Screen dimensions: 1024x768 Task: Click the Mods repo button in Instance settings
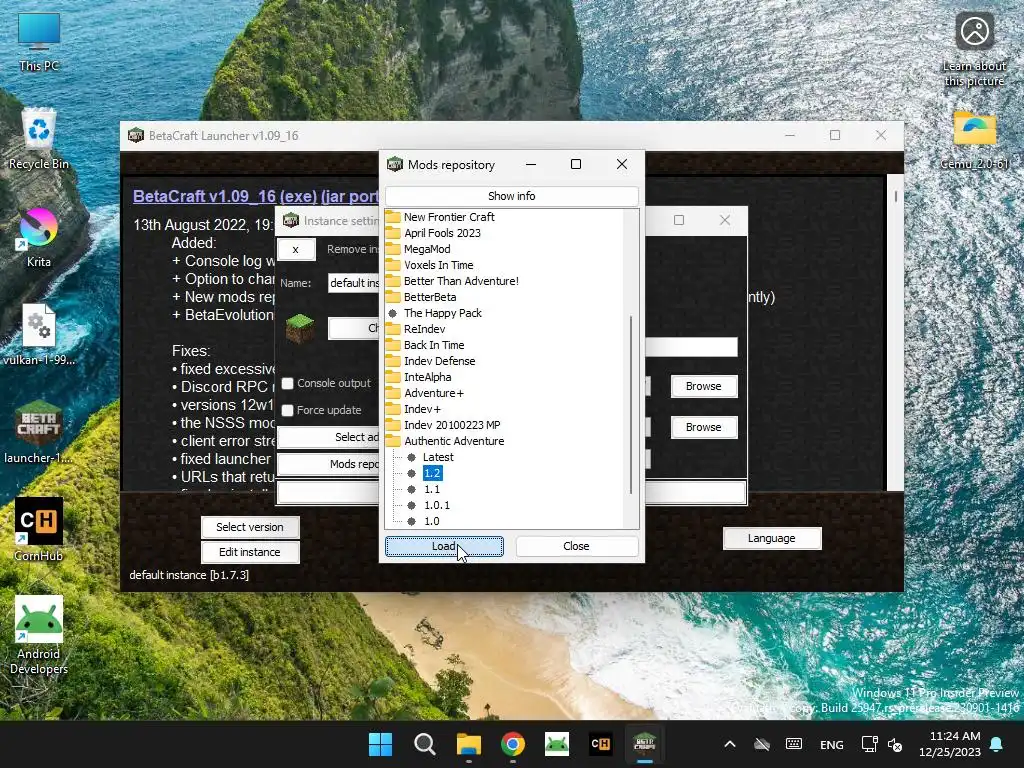[x=328, y=464]
